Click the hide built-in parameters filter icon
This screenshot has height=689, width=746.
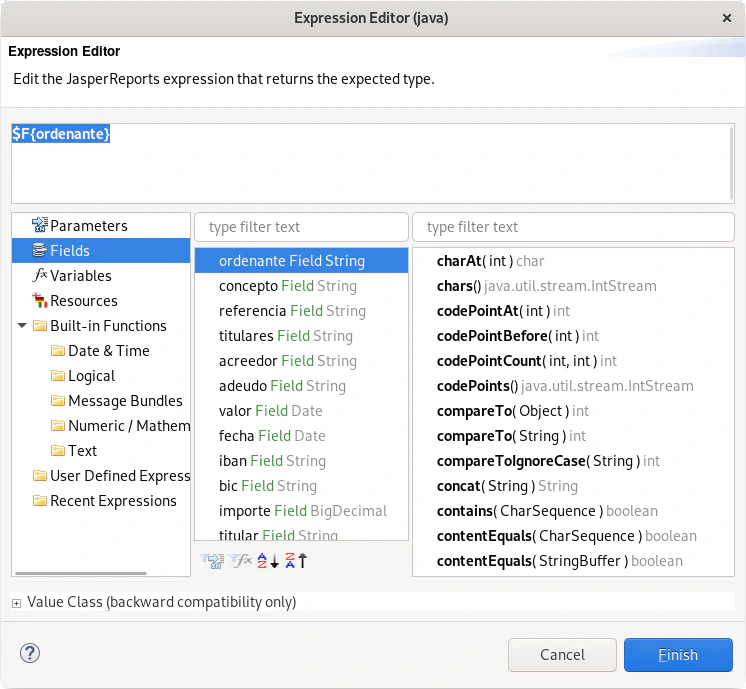point(211,561)
